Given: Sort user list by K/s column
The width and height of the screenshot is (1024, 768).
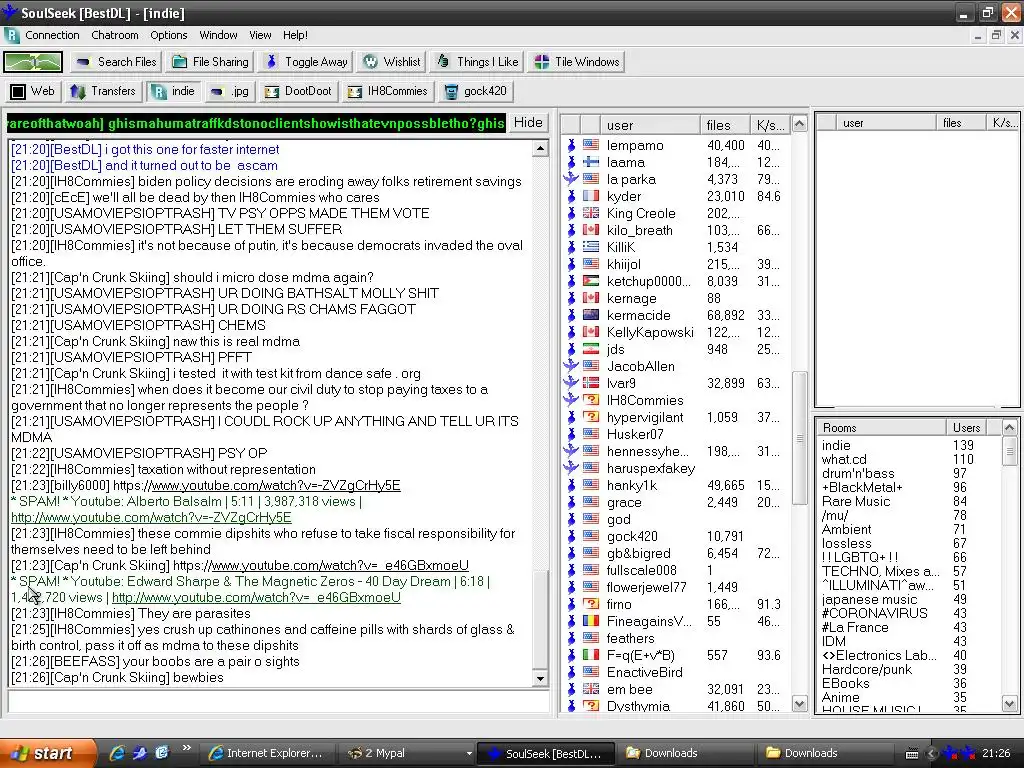Looking at the screenshot, I should pyautogui.click(x=769, y=125).
